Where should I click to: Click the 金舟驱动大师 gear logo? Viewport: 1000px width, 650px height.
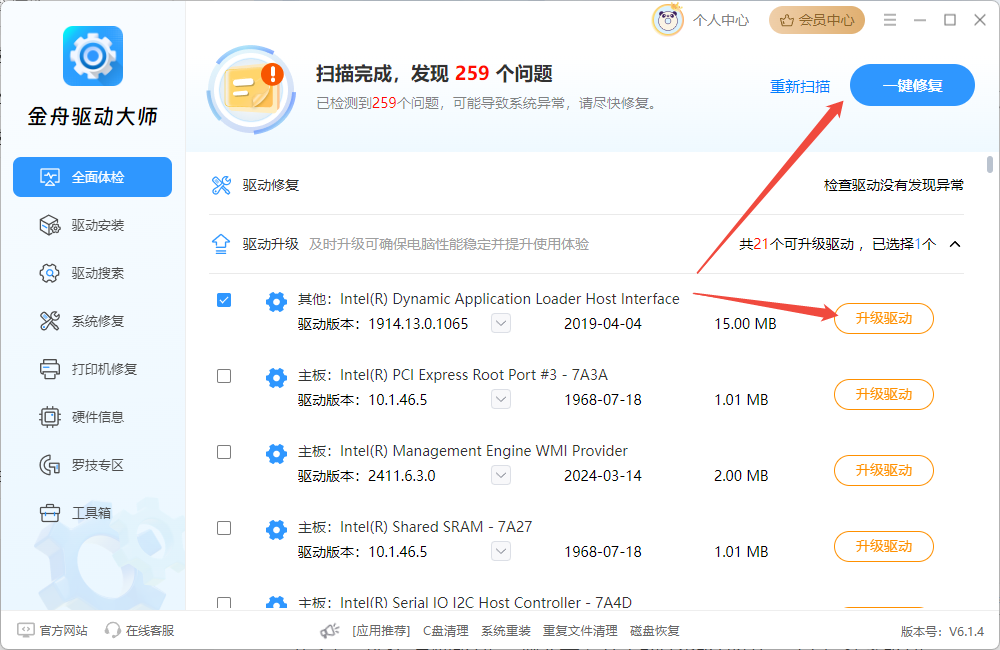point(92,56)
